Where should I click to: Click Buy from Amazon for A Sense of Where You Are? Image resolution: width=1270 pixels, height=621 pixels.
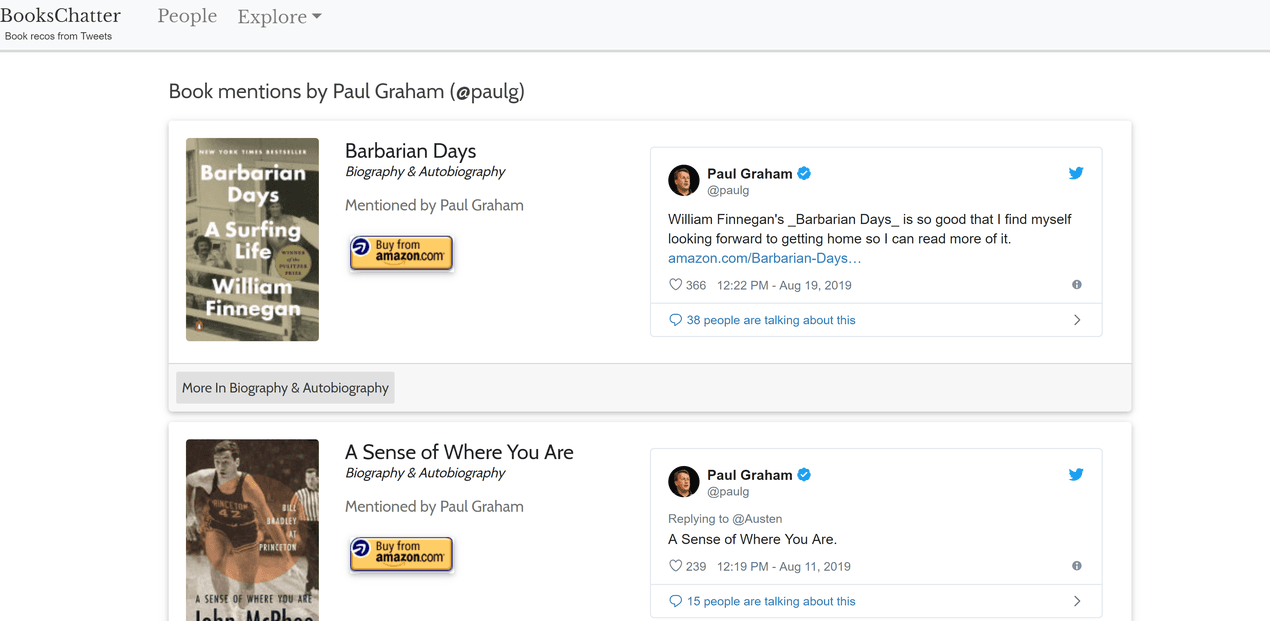(401, 553)
